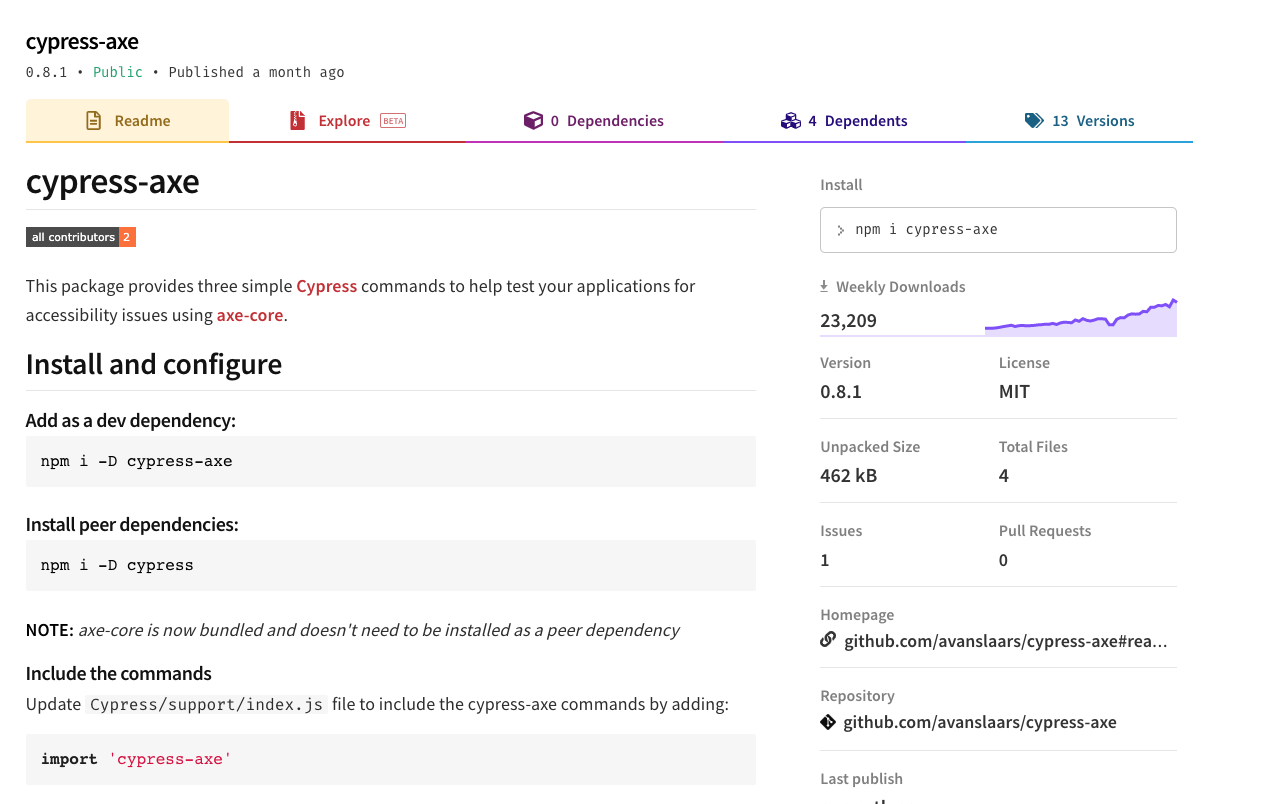Viewport: 1266px width, 804px height.
Task: Click the BETA badge on Explore
Action: pos(393,121)
